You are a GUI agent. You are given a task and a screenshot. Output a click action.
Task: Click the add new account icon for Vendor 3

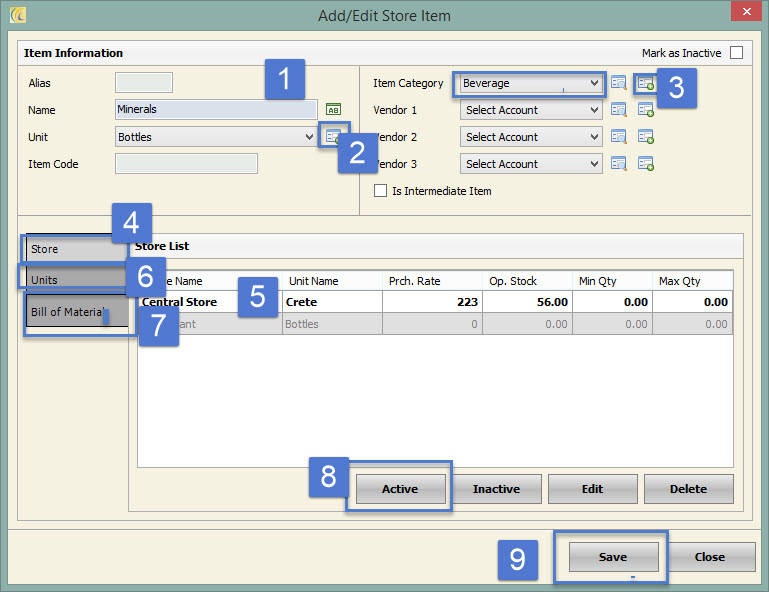pyautogui.click(x=645, y=164)
